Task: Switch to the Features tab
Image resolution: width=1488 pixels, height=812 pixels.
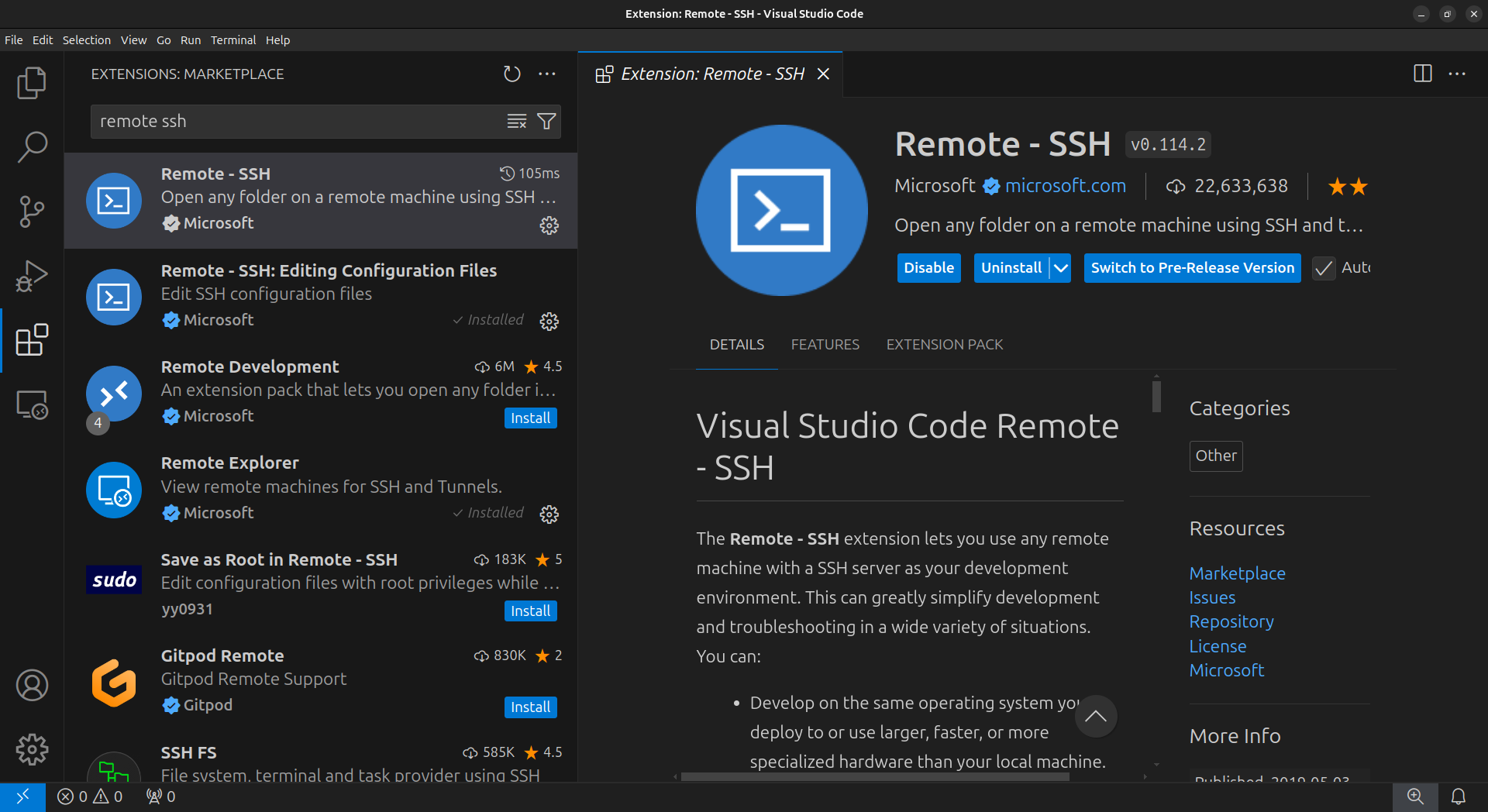Action: tap(825, 345)
